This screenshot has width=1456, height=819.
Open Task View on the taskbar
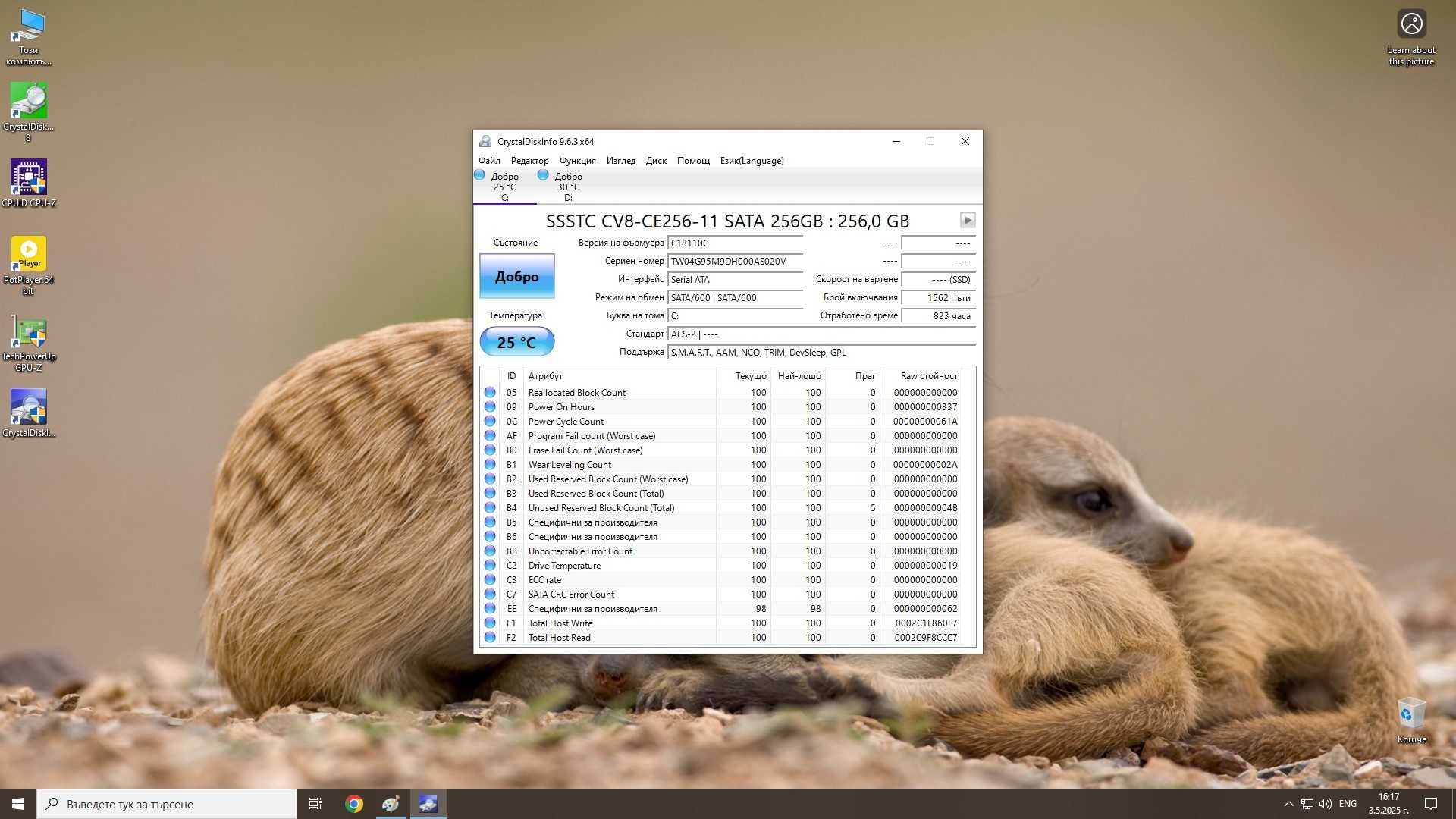point(315,804)
